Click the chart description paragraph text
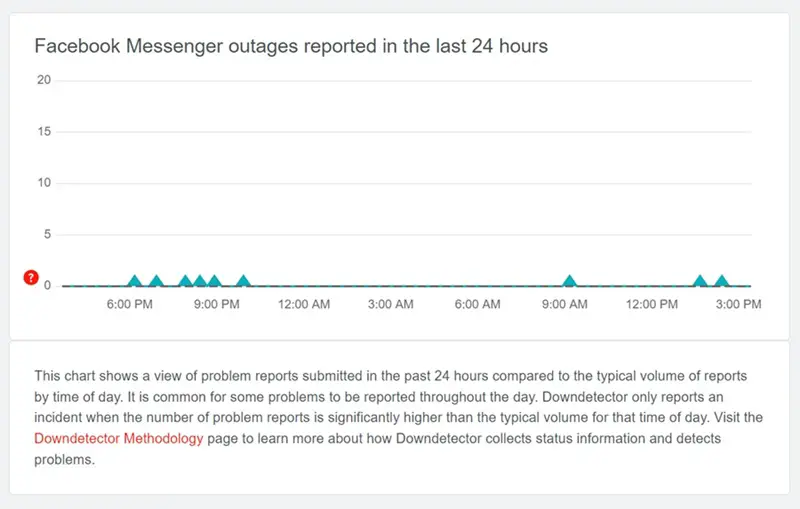 (398, 418)
